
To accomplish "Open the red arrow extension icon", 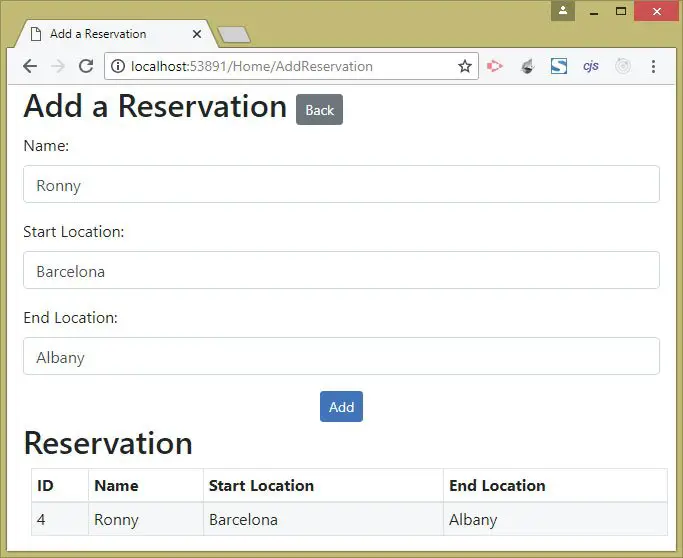I will coord(495,66).
